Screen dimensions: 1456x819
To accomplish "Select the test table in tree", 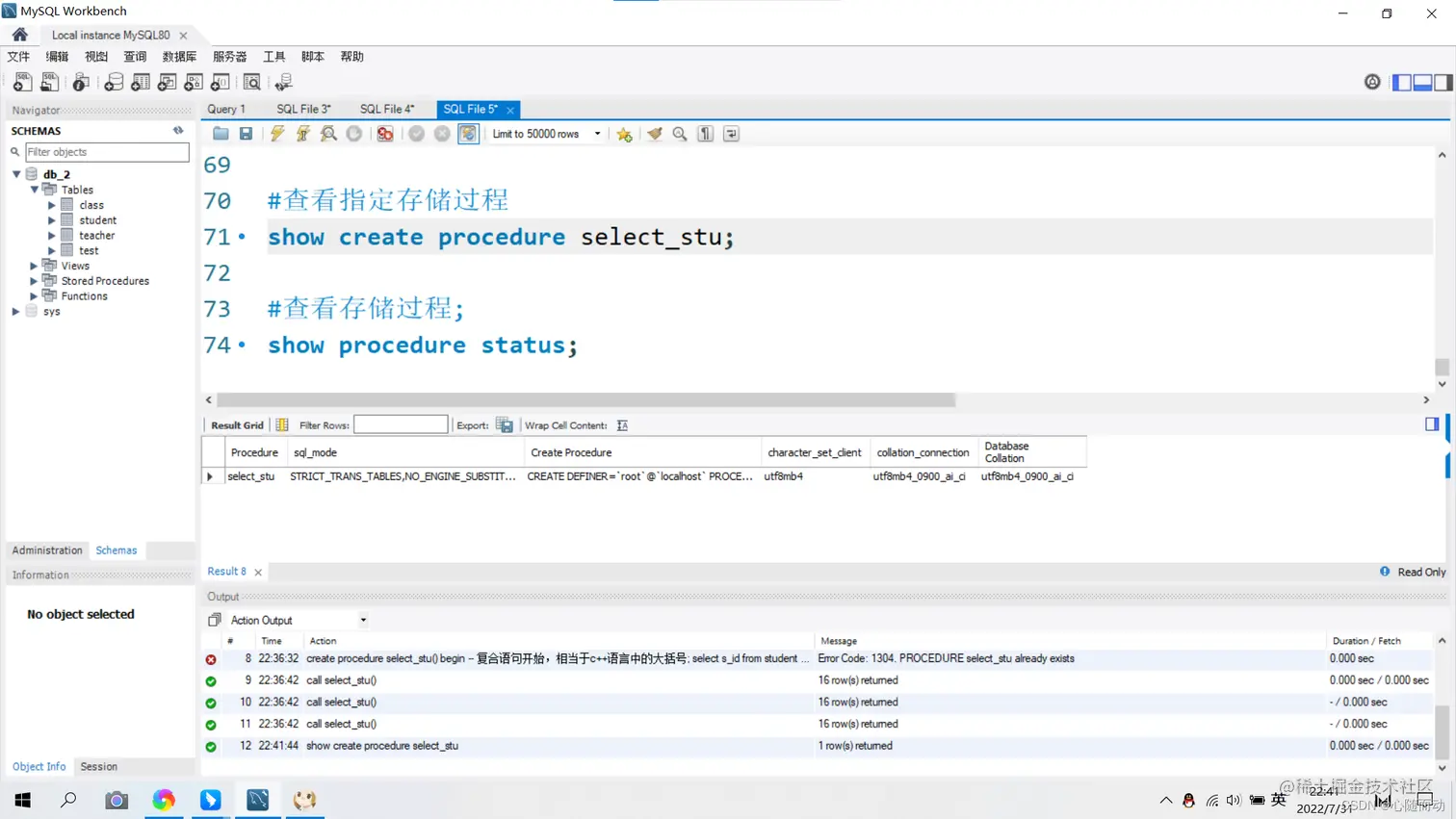I will tap(89, 250).
